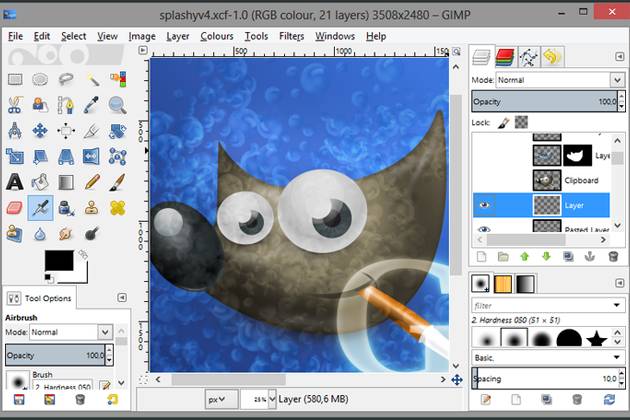Open the Filters menu
This screenshot has height=420, width=630.
point(291,36)
